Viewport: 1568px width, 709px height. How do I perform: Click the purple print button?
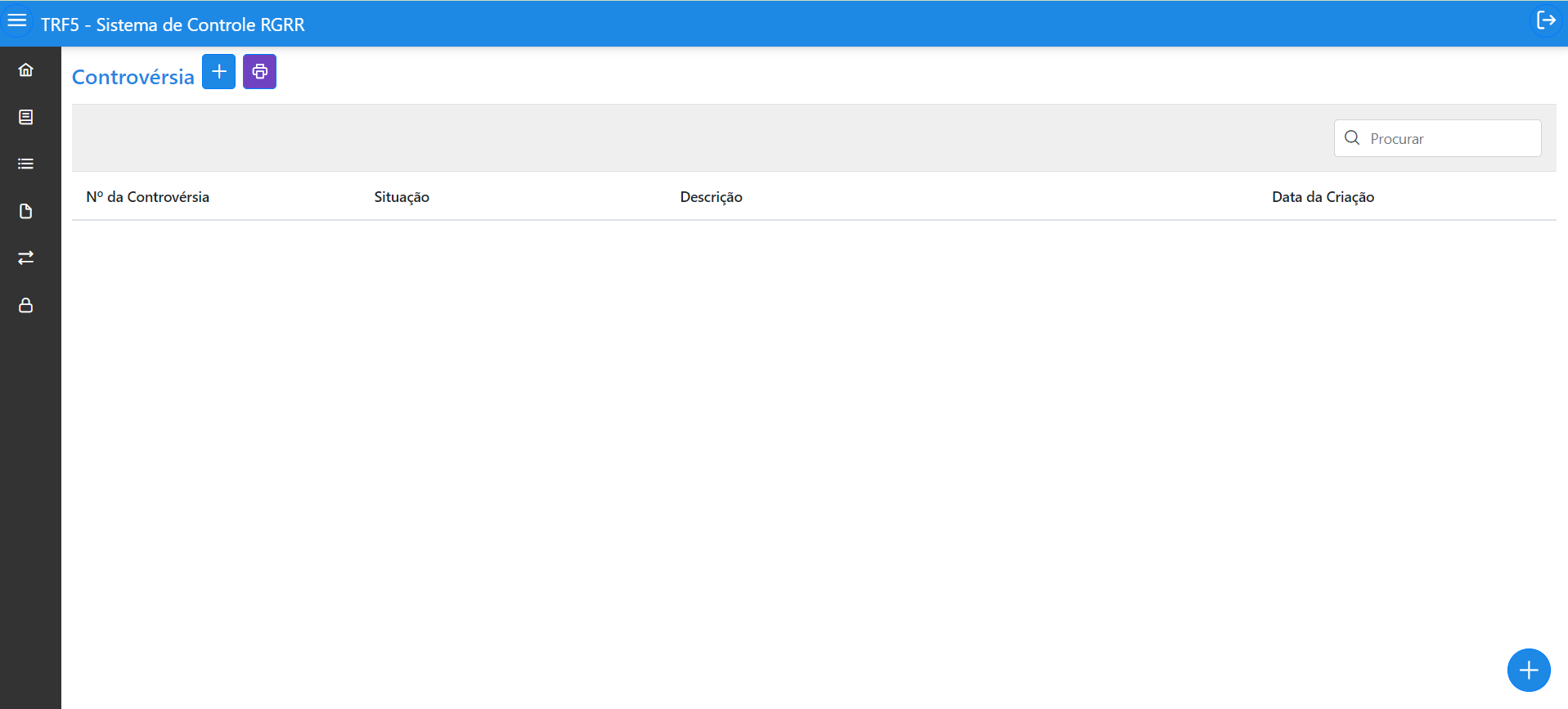click(259, 72)
